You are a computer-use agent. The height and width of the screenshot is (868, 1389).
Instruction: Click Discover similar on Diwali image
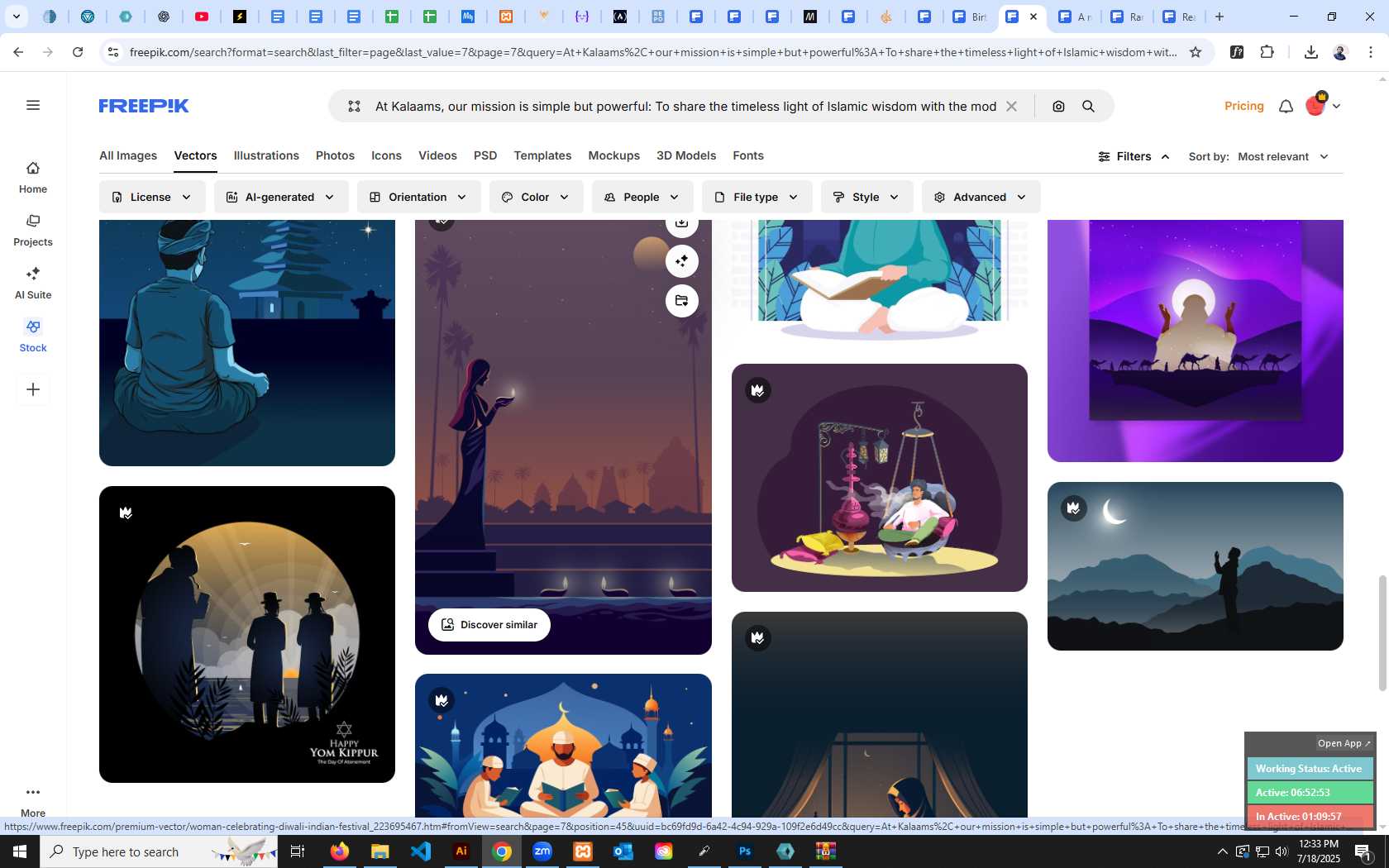click(489, 624)
